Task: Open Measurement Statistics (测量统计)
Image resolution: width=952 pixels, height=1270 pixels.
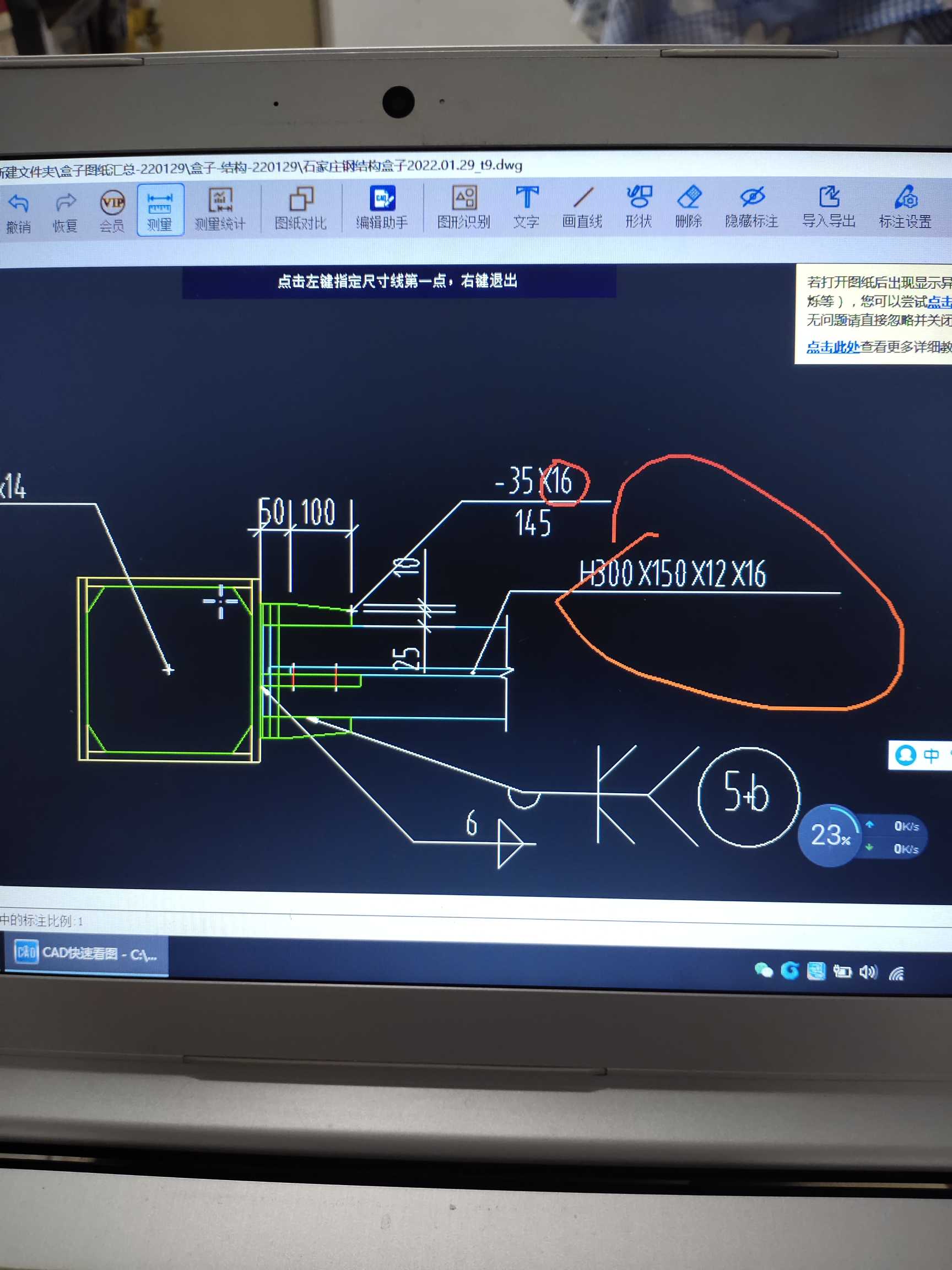Action: (x=220, y=209)
